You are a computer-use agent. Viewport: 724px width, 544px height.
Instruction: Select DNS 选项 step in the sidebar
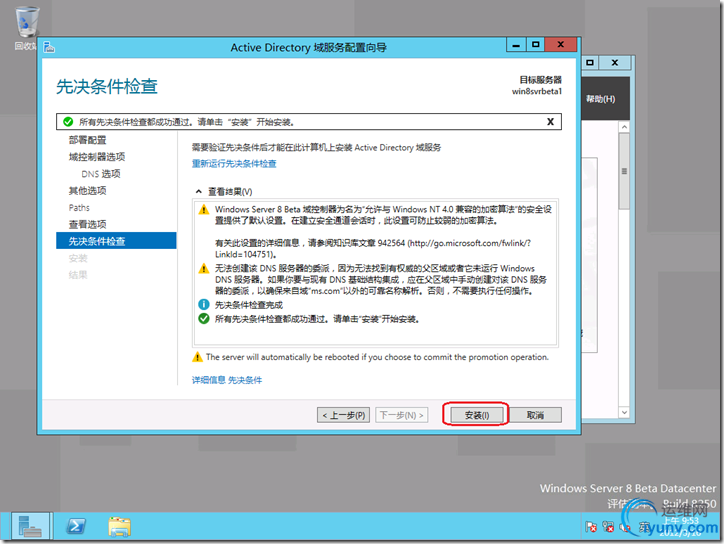point(101,174)
